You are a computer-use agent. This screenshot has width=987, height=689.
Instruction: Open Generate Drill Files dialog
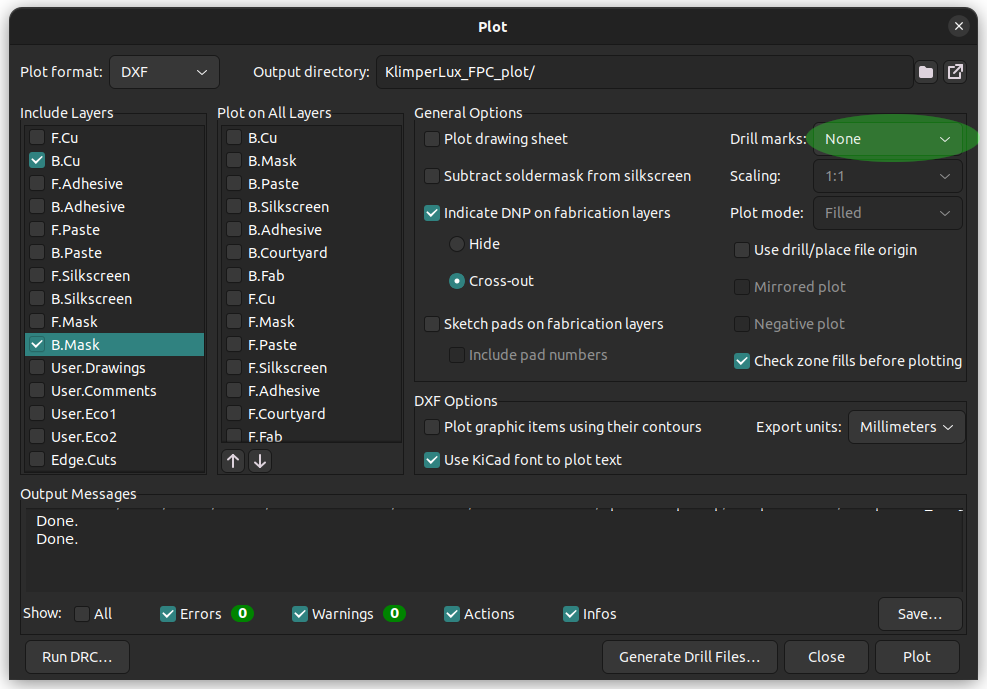click(690, 657)
